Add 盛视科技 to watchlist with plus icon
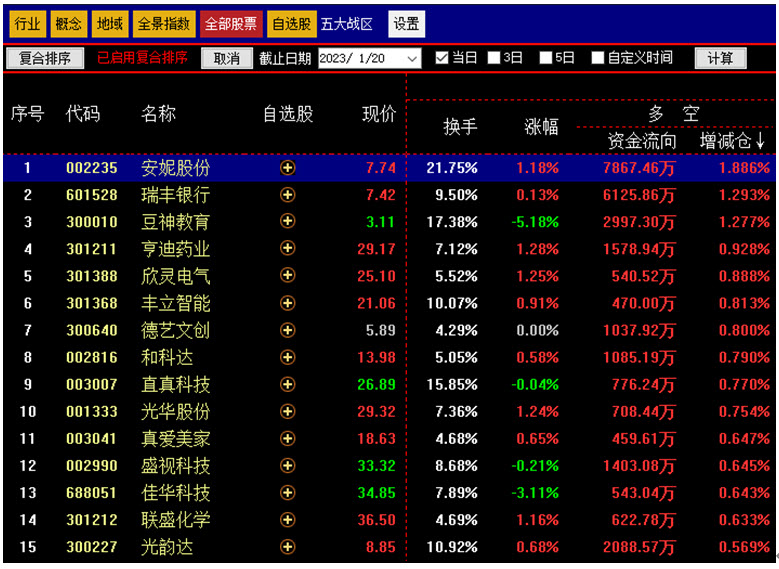The width and height of the screenshot is (779, 569). tap(287, 466)
